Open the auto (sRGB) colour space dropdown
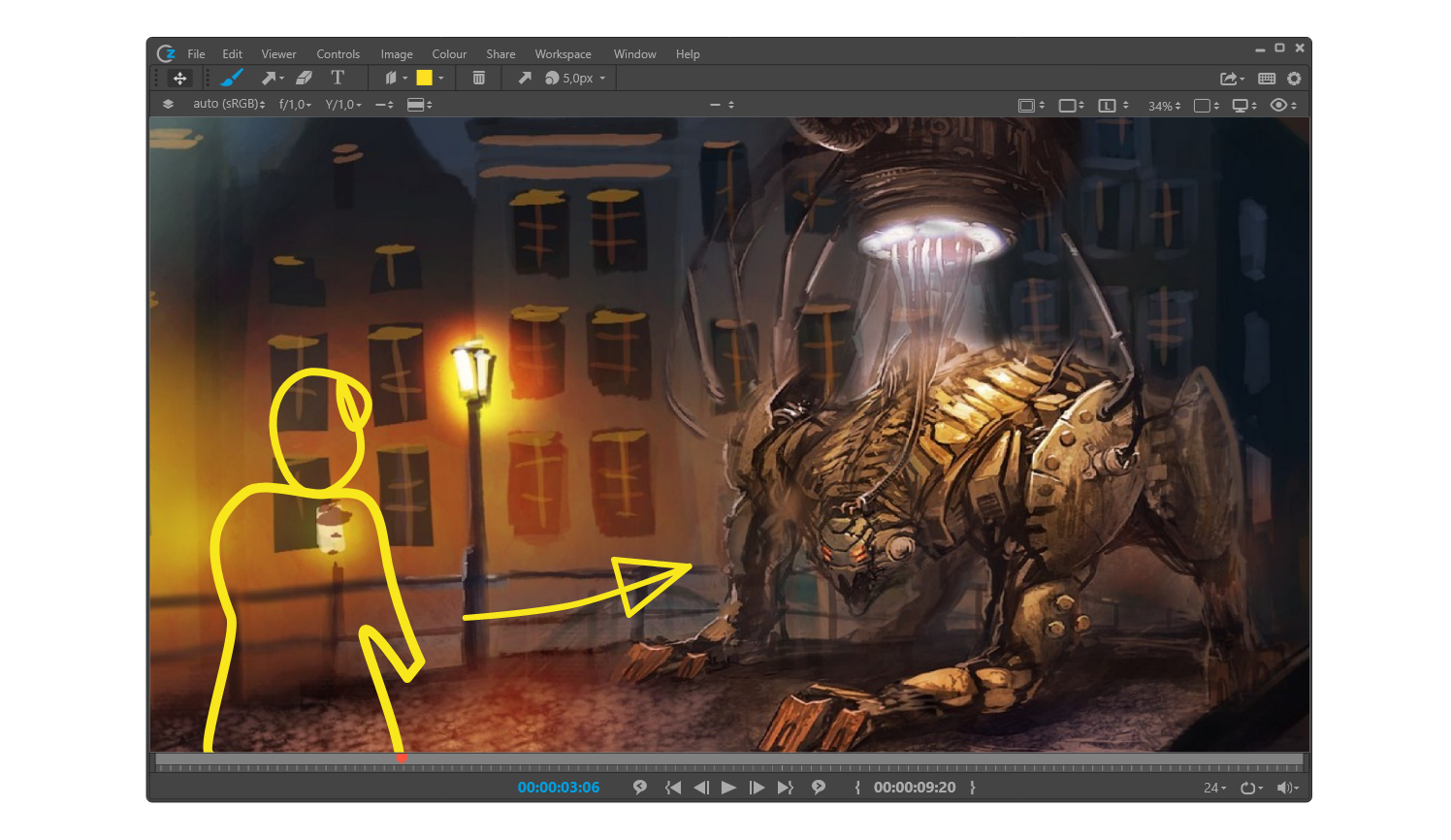Viewport: 1451px width, 840px height. point(229,104)
